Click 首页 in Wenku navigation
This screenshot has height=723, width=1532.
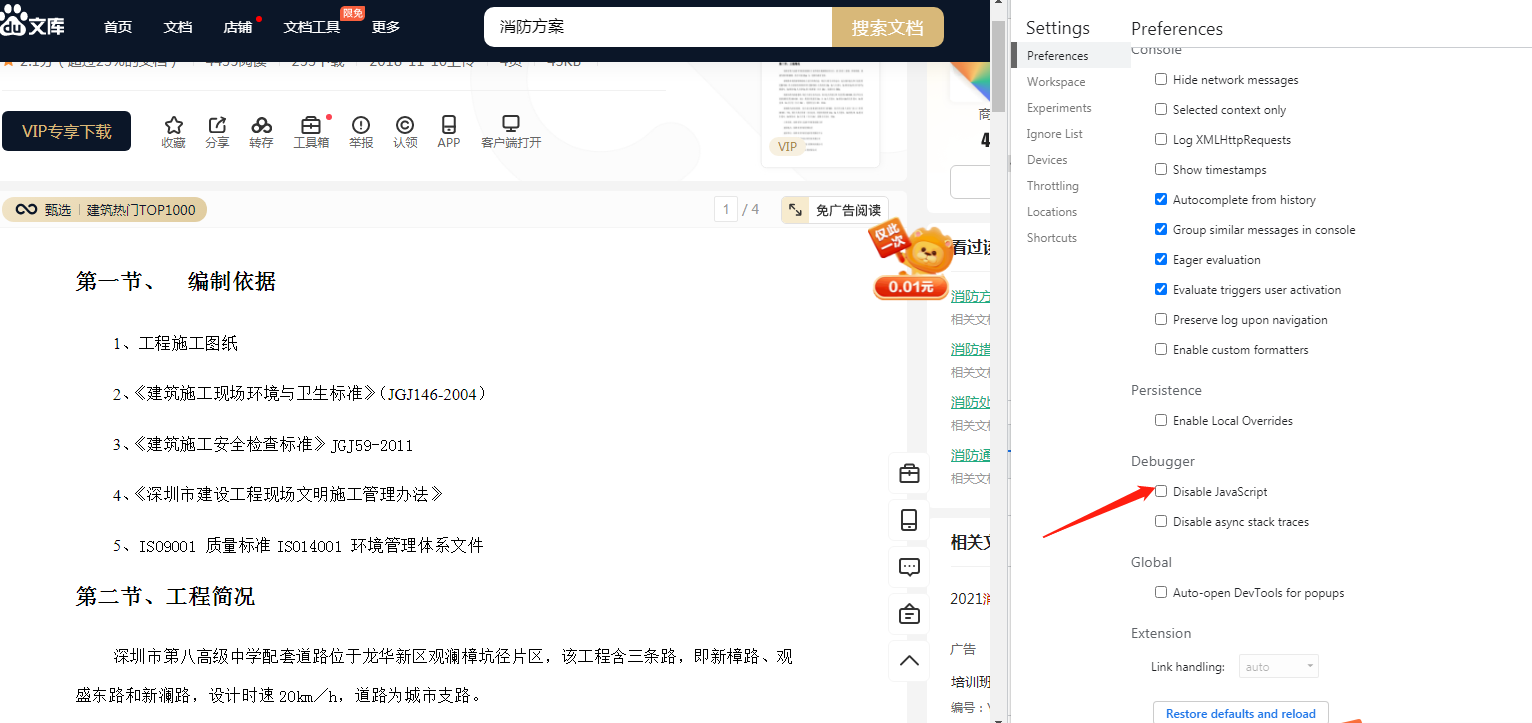pyautogui.click(x=118, y=27)
